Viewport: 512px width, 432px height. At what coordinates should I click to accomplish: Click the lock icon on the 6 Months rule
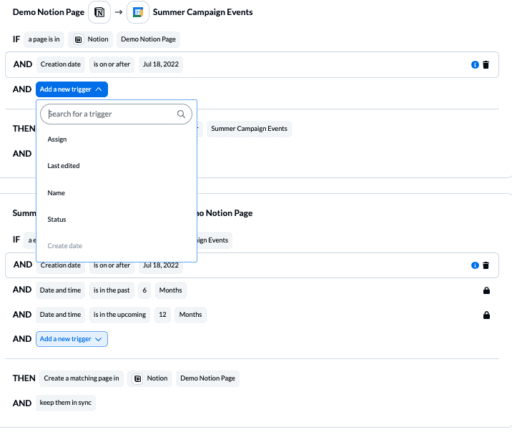(x=486, y=290)
